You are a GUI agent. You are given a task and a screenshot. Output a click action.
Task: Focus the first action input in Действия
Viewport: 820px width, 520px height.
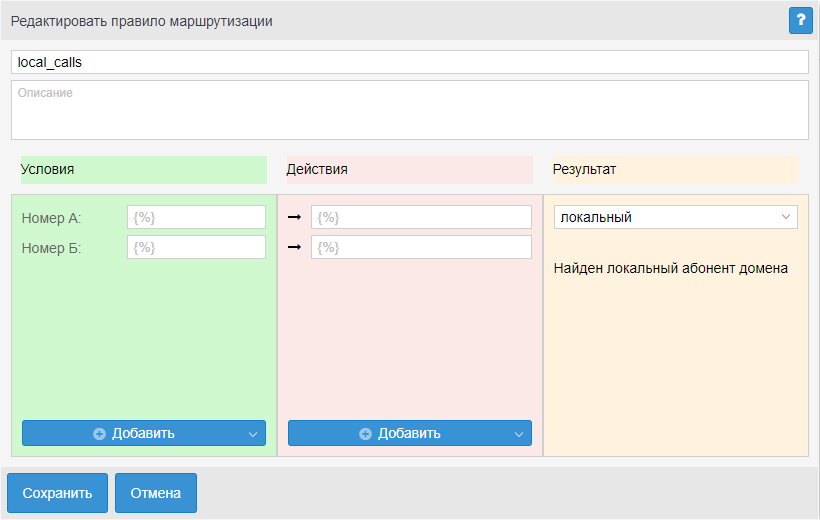421,217
